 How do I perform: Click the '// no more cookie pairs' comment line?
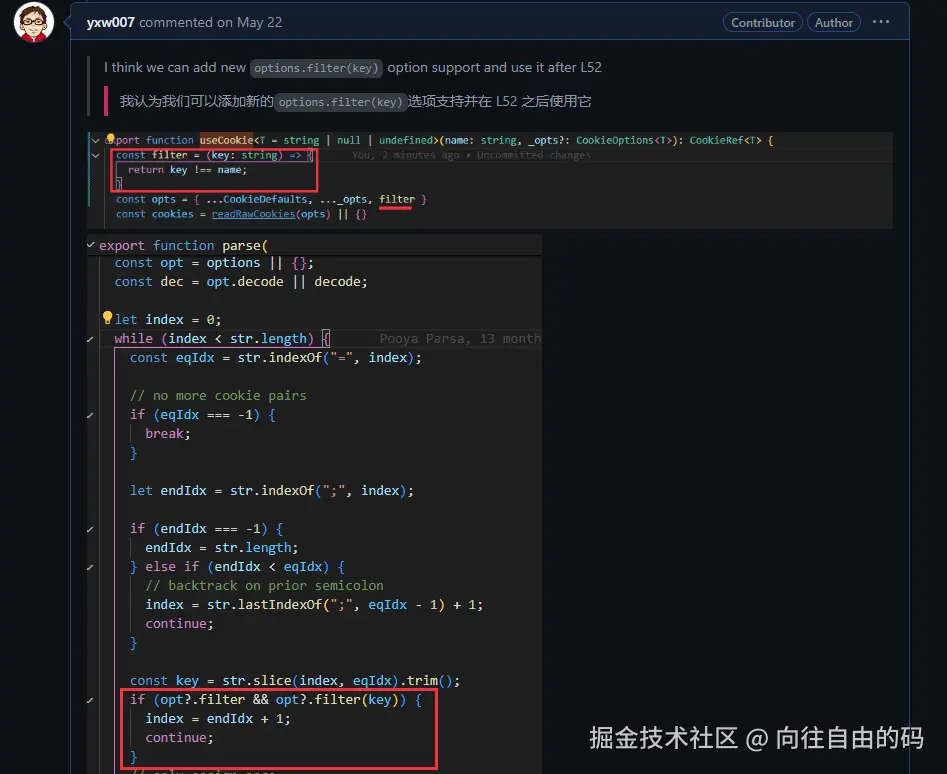click(218, 395)
